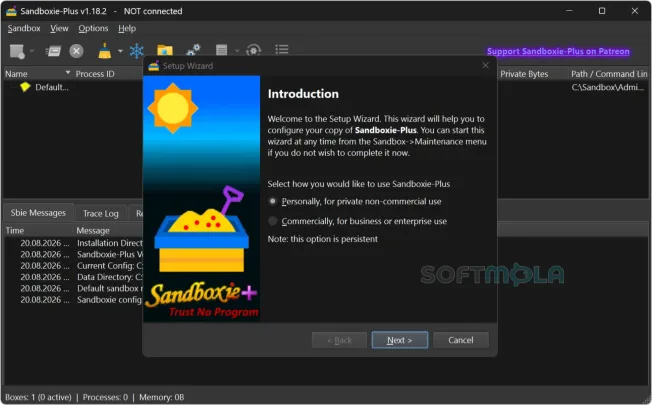Click the New Sandbox toolbar icon
This screenshot has height=405, width=652.
tap(17, 51)
